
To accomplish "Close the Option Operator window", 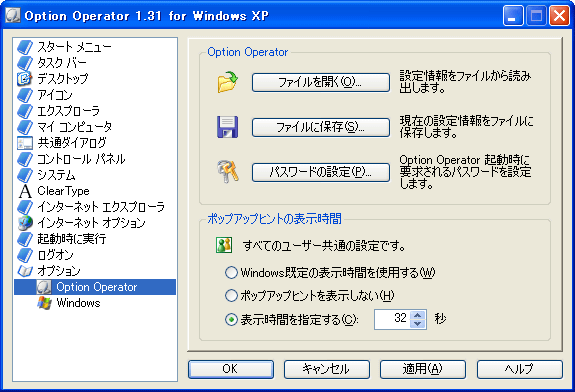I will (559, 16).
